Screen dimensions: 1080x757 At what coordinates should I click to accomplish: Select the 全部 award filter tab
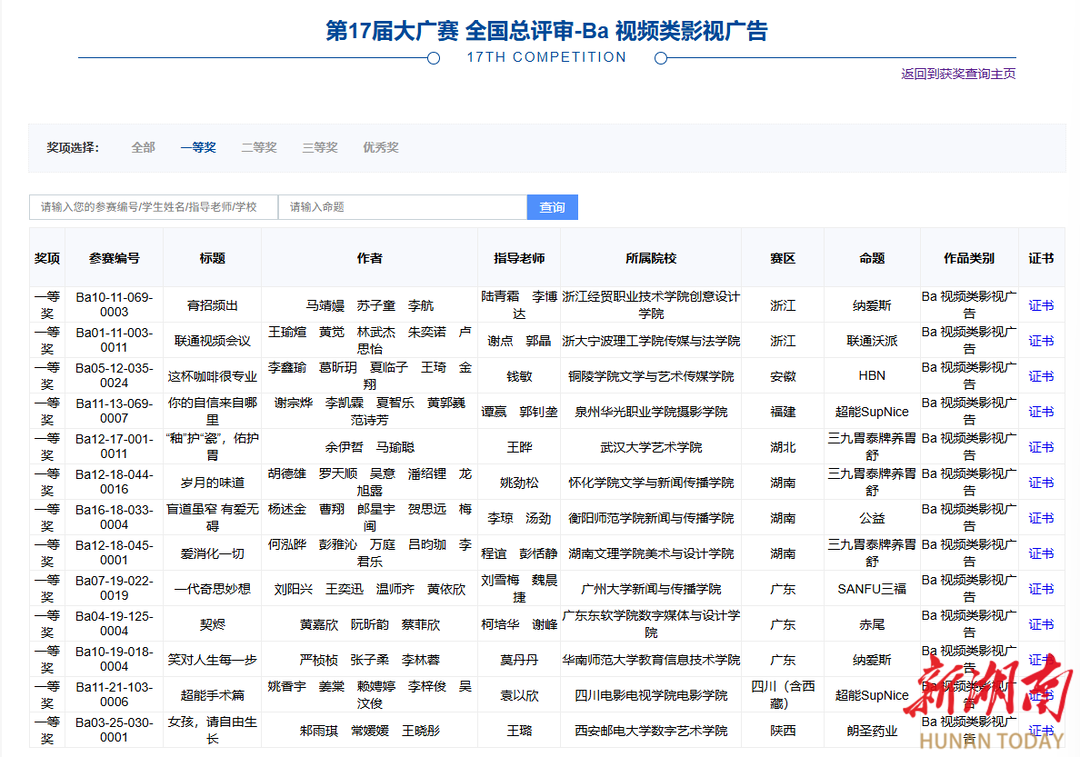coord(143,147)
